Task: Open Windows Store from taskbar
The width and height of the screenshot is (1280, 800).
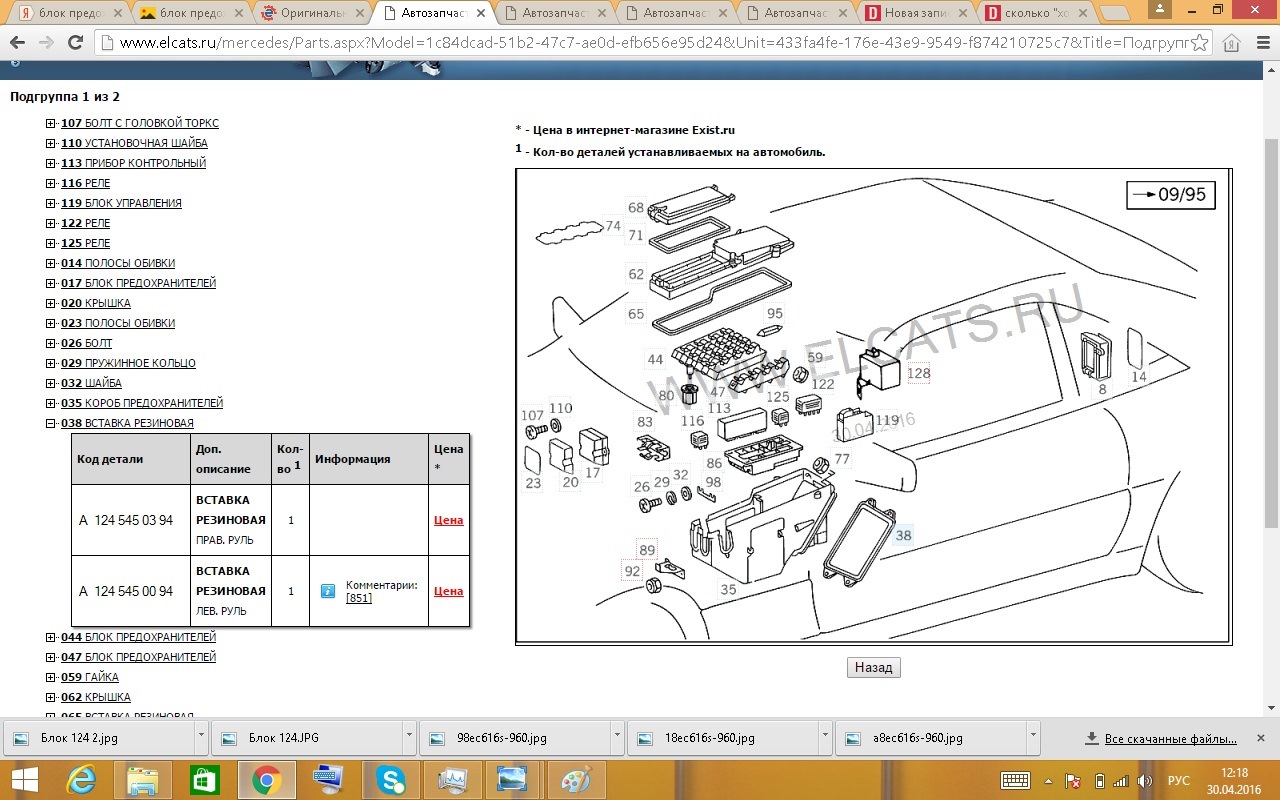Action: point(204,780)
